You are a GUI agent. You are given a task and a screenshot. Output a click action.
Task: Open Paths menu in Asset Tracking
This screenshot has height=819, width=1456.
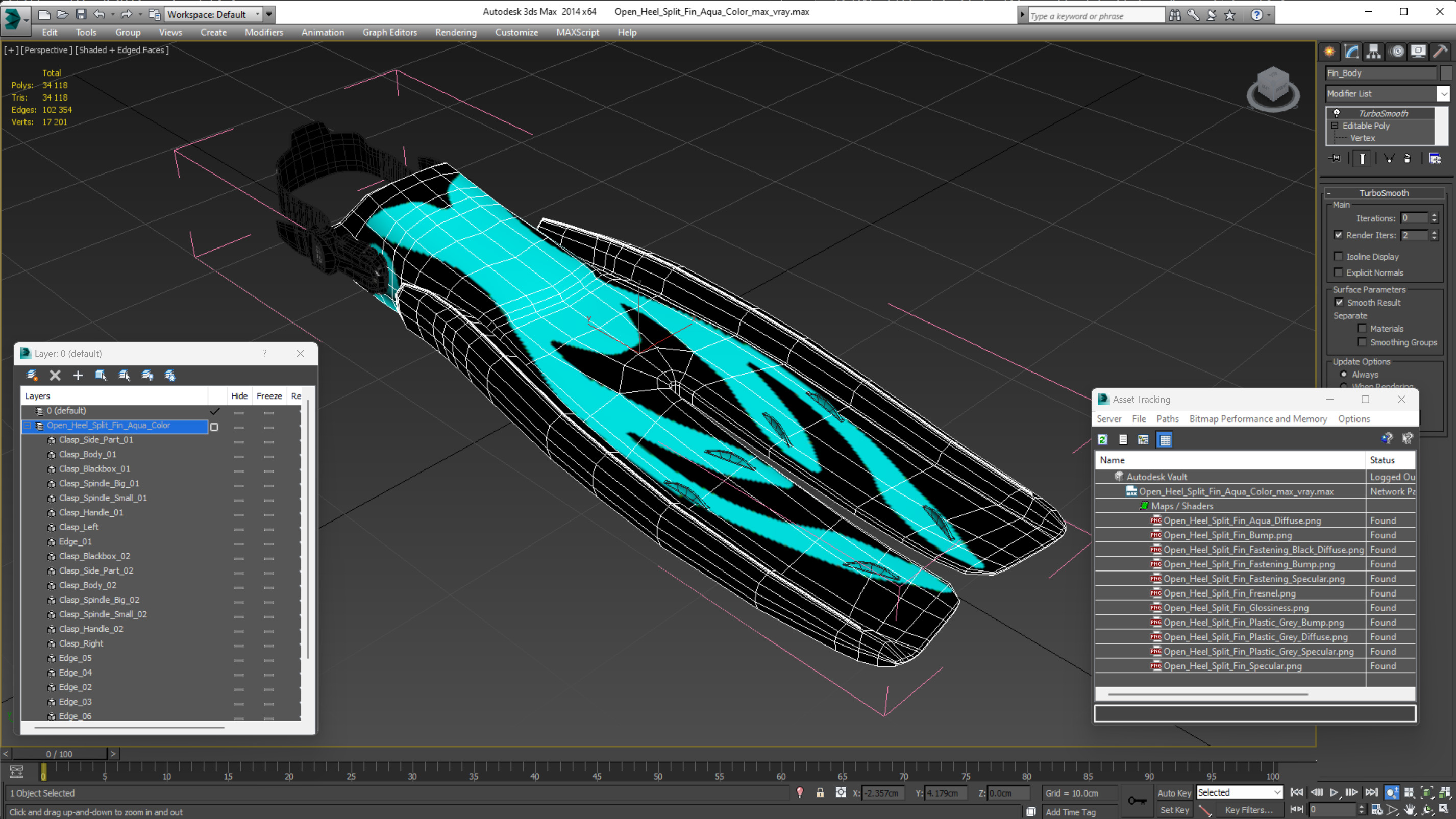point(1167,419)
